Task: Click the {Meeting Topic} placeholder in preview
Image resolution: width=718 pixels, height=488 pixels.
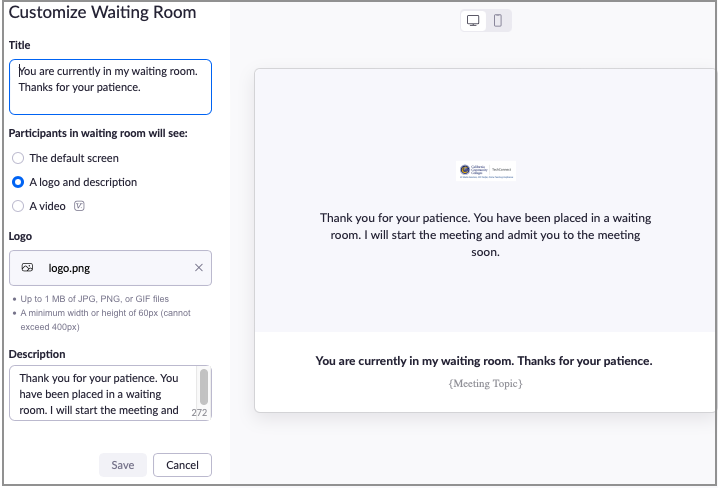Action: [485, 383]
